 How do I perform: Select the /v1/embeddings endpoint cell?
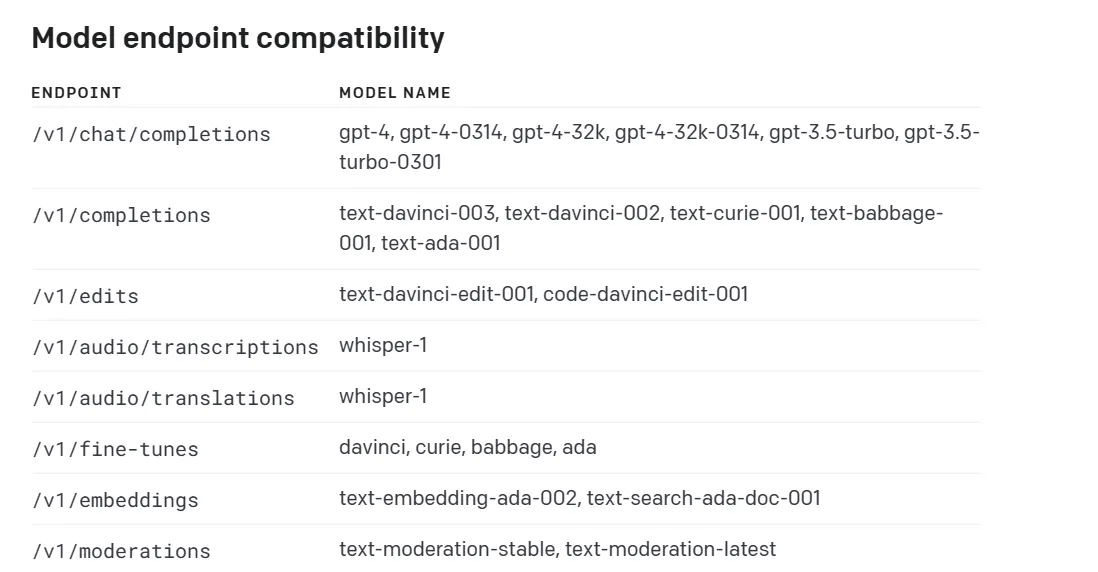tap(115, 500)
